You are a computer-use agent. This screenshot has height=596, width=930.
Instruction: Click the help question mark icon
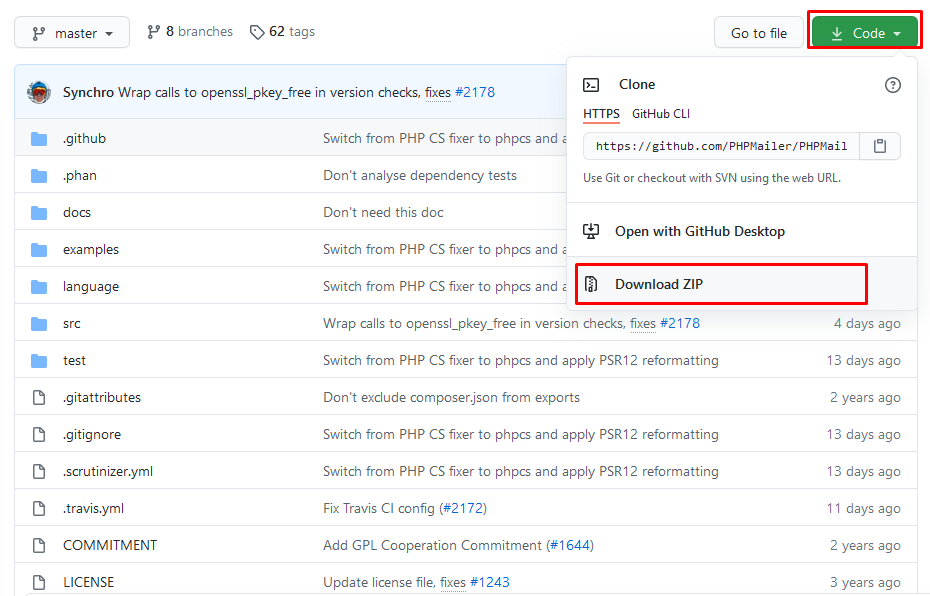point(893,85)
